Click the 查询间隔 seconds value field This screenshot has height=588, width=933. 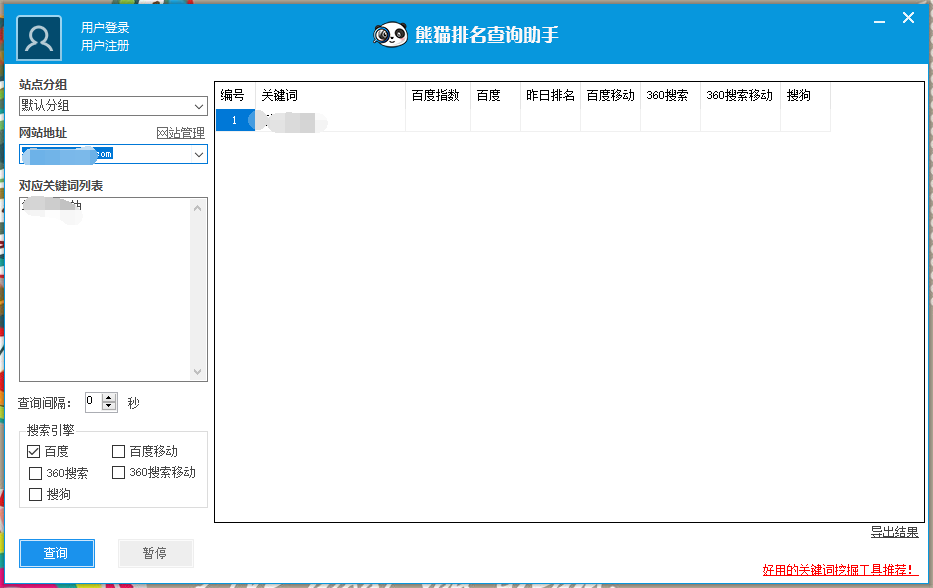93,402
